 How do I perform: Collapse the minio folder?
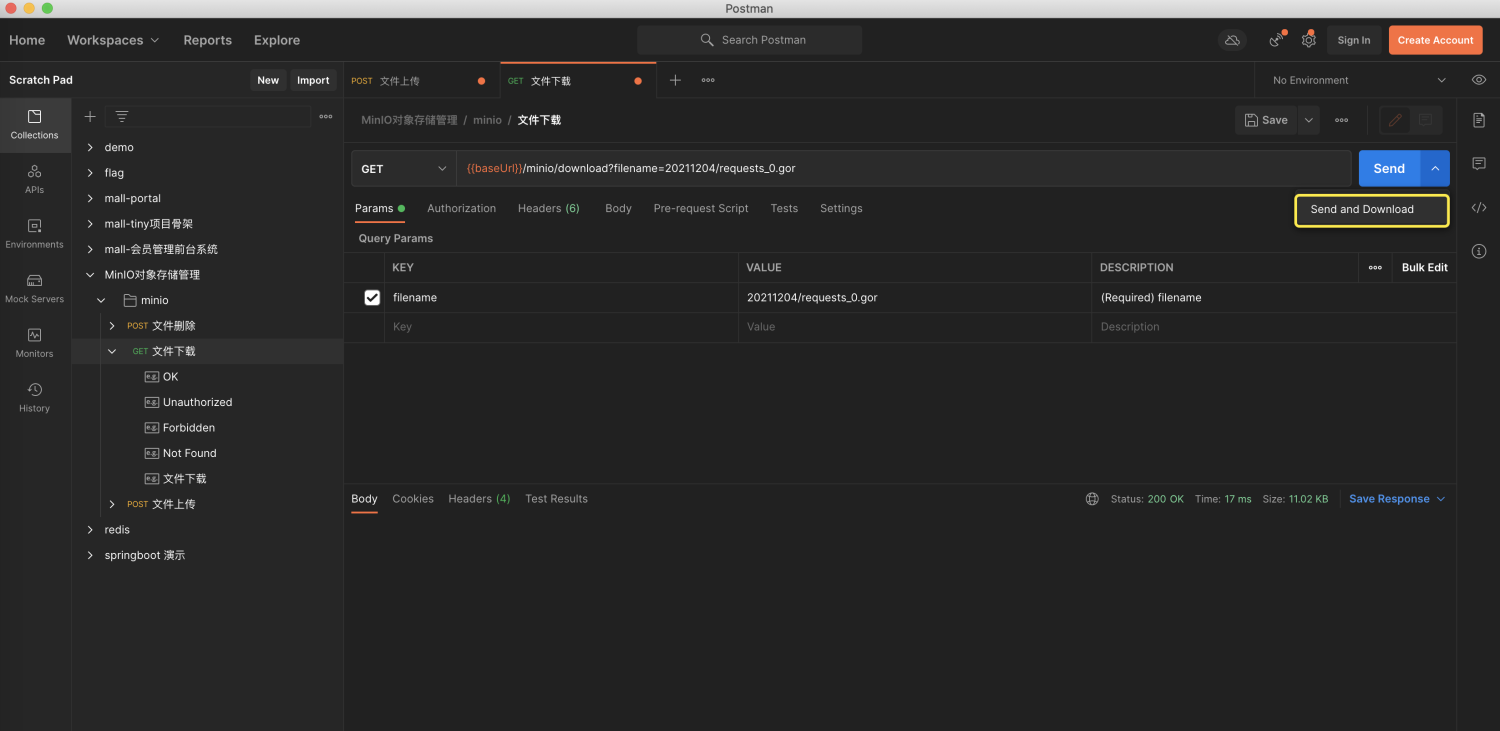pyautogui.click(x=101, y=300)
